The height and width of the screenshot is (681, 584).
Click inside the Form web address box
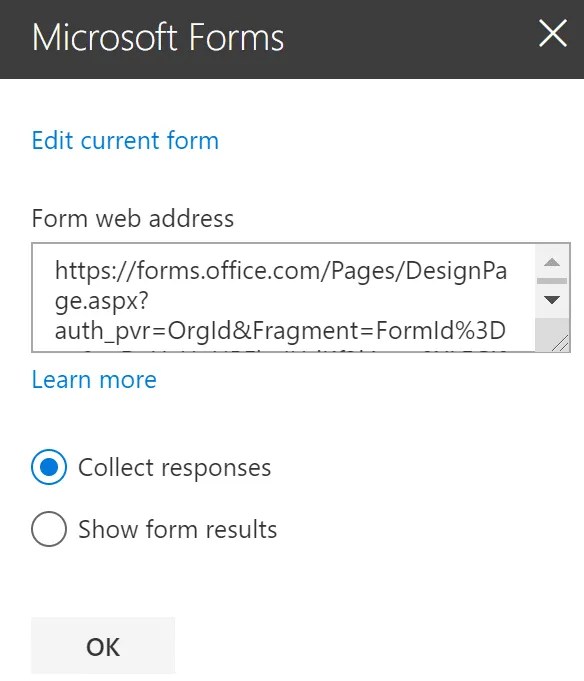[x=284, y=298]
